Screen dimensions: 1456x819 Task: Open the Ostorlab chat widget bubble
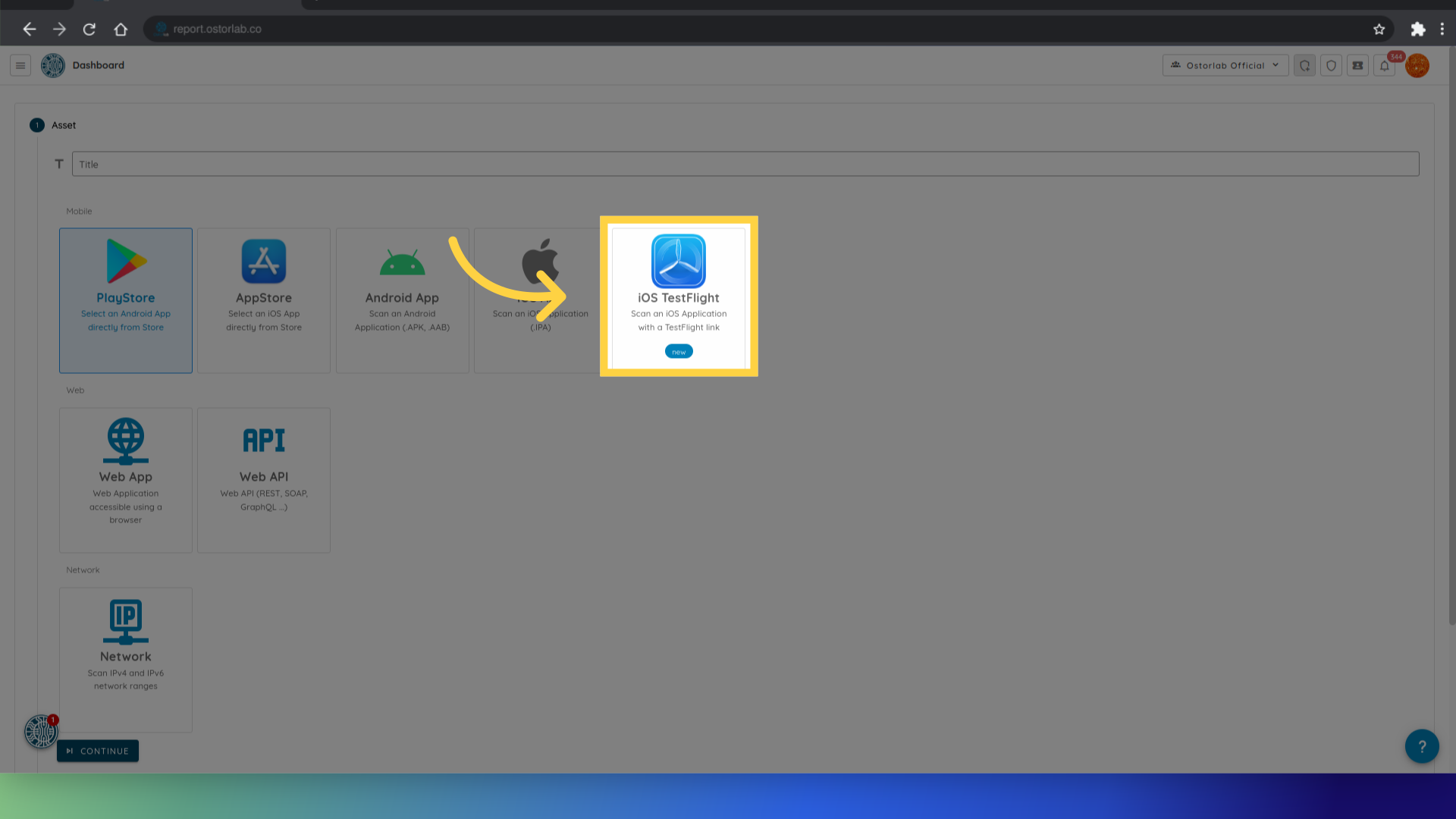click(40, 731)
